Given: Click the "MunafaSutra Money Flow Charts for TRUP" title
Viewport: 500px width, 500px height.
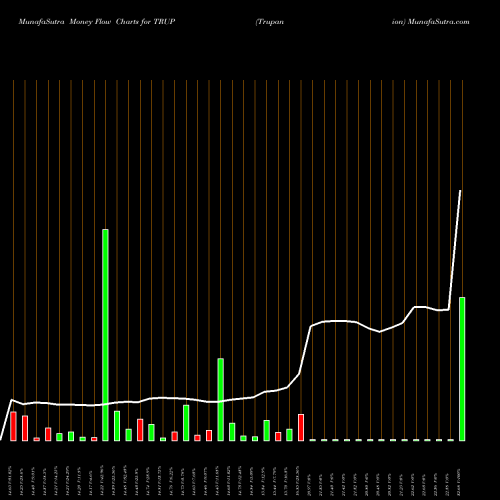Looking at the screenshot, I should [97, 22].
